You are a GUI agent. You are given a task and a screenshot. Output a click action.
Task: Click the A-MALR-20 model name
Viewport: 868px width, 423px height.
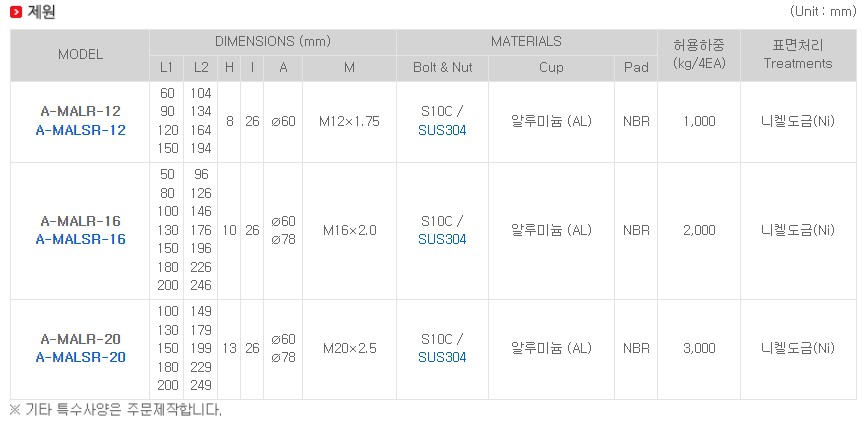(x=81, y=339)
